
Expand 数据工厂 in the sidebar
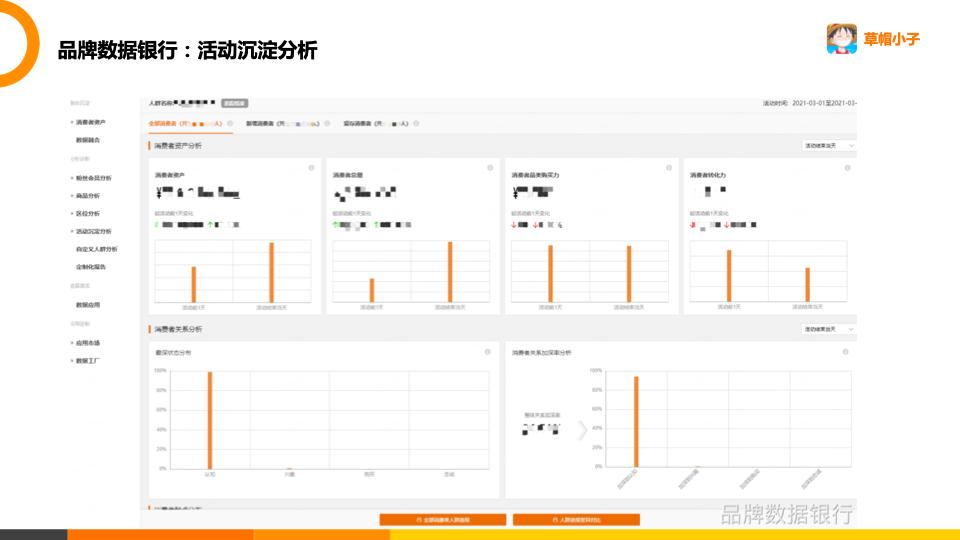pyautogui.click(x=85, y=361)
